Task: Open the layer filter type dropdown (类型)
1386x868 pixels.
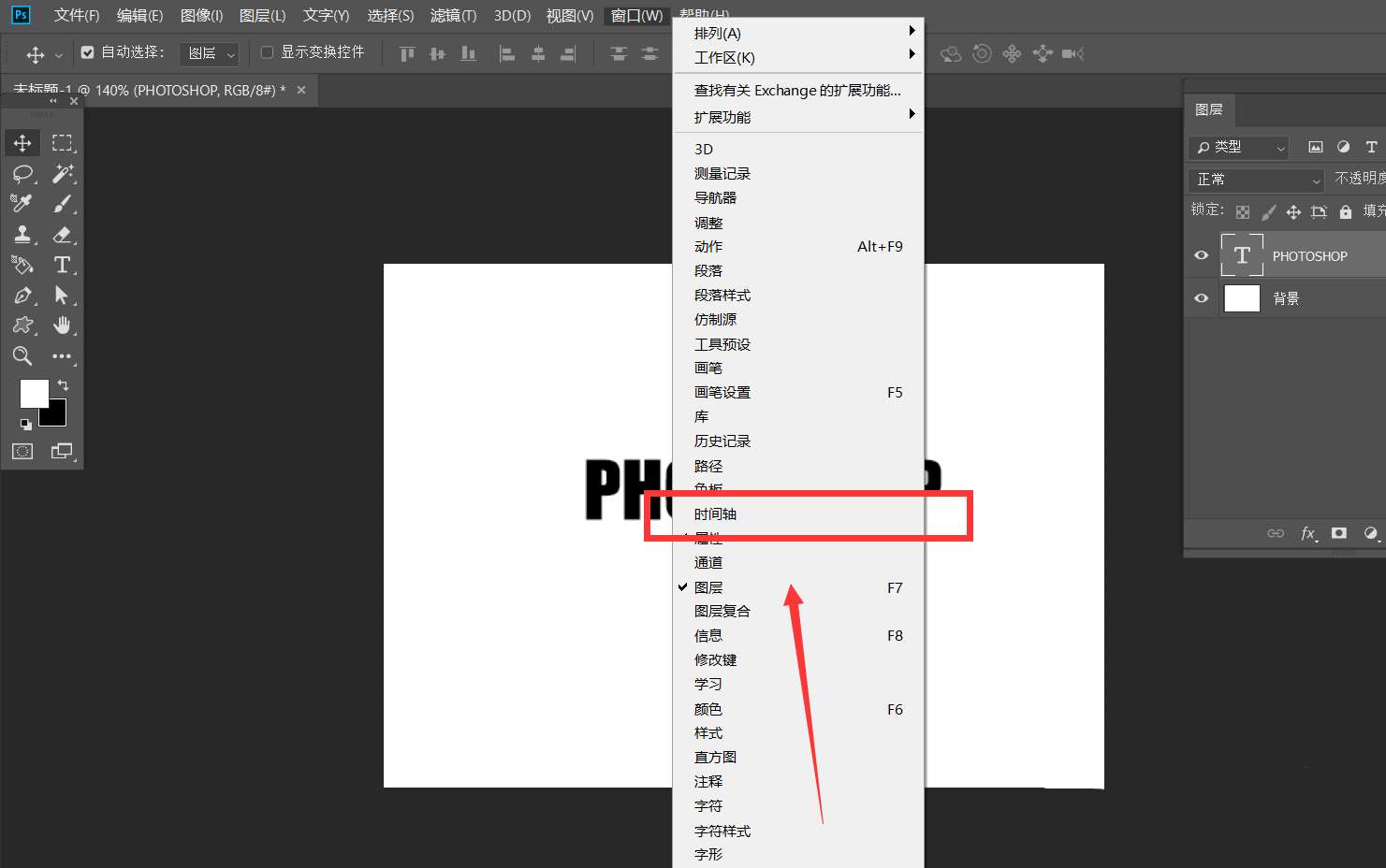Action: 1240,148
